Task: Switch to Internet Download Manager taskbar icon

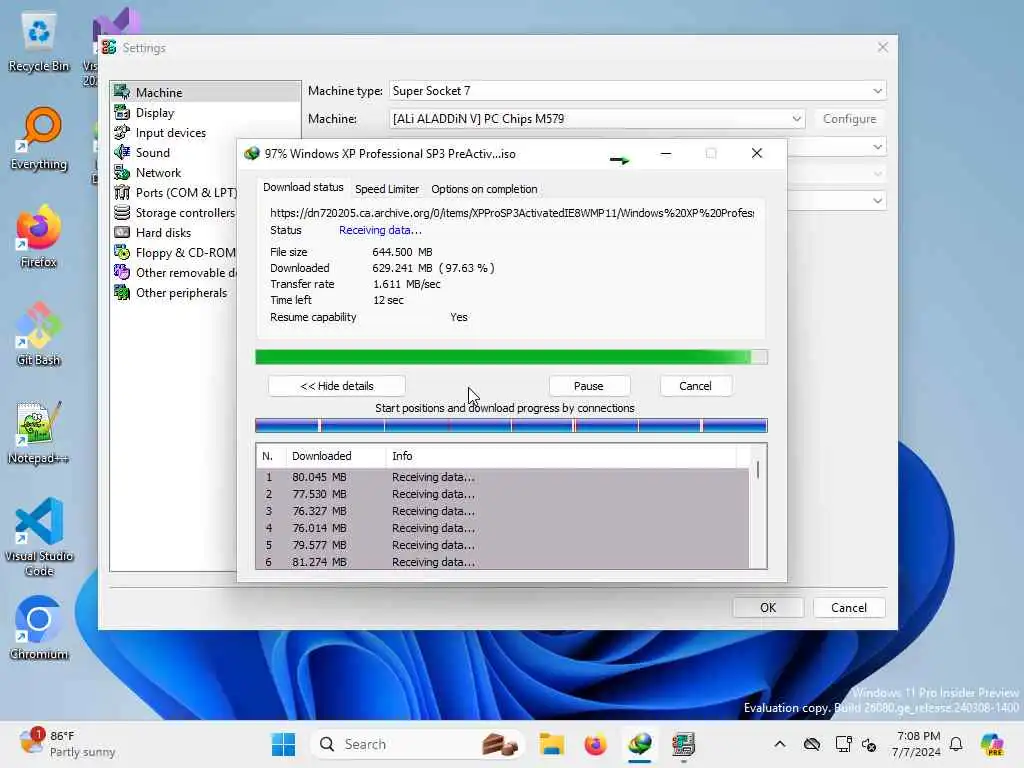Action: (639, 744)
